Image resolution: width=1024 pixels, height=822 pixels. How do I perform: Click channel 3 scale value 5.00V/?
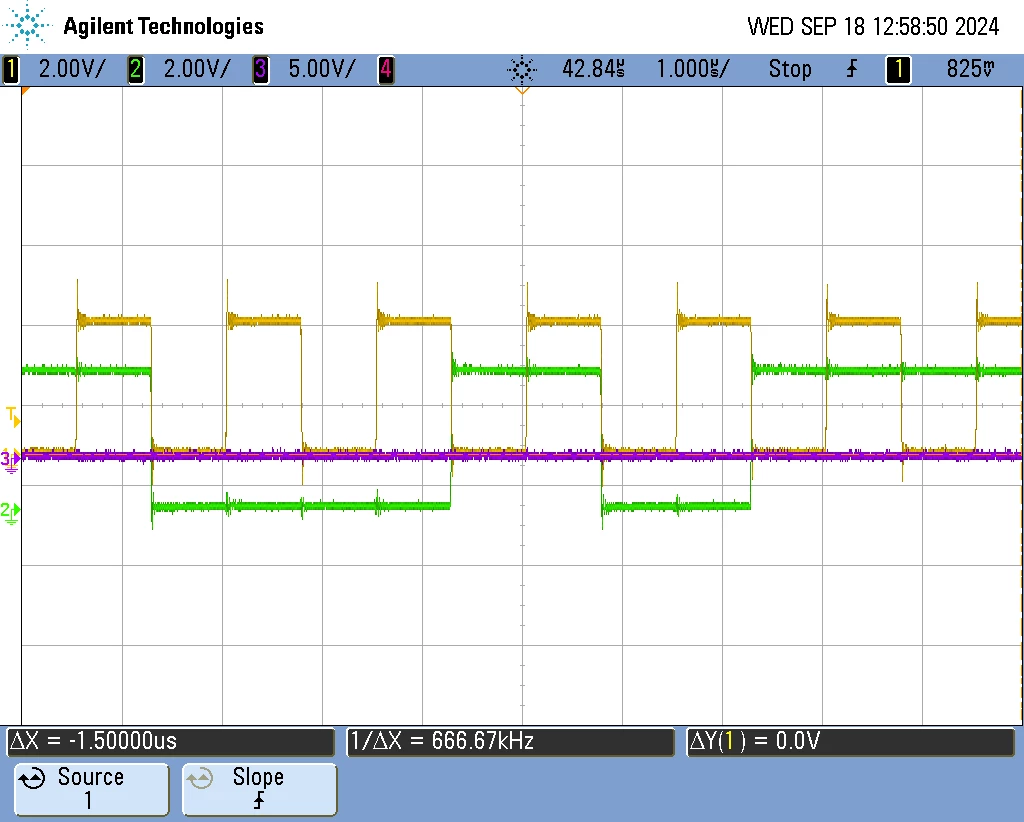tap(322, 69)
